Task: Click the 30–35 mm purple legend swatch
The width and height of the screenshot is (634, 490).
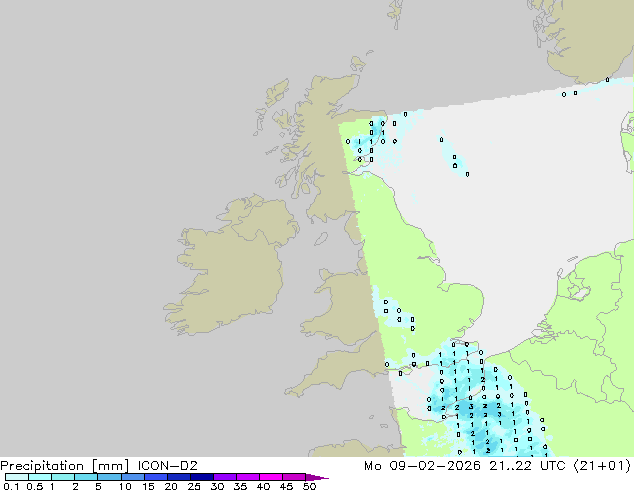Action: click(224, 477)
